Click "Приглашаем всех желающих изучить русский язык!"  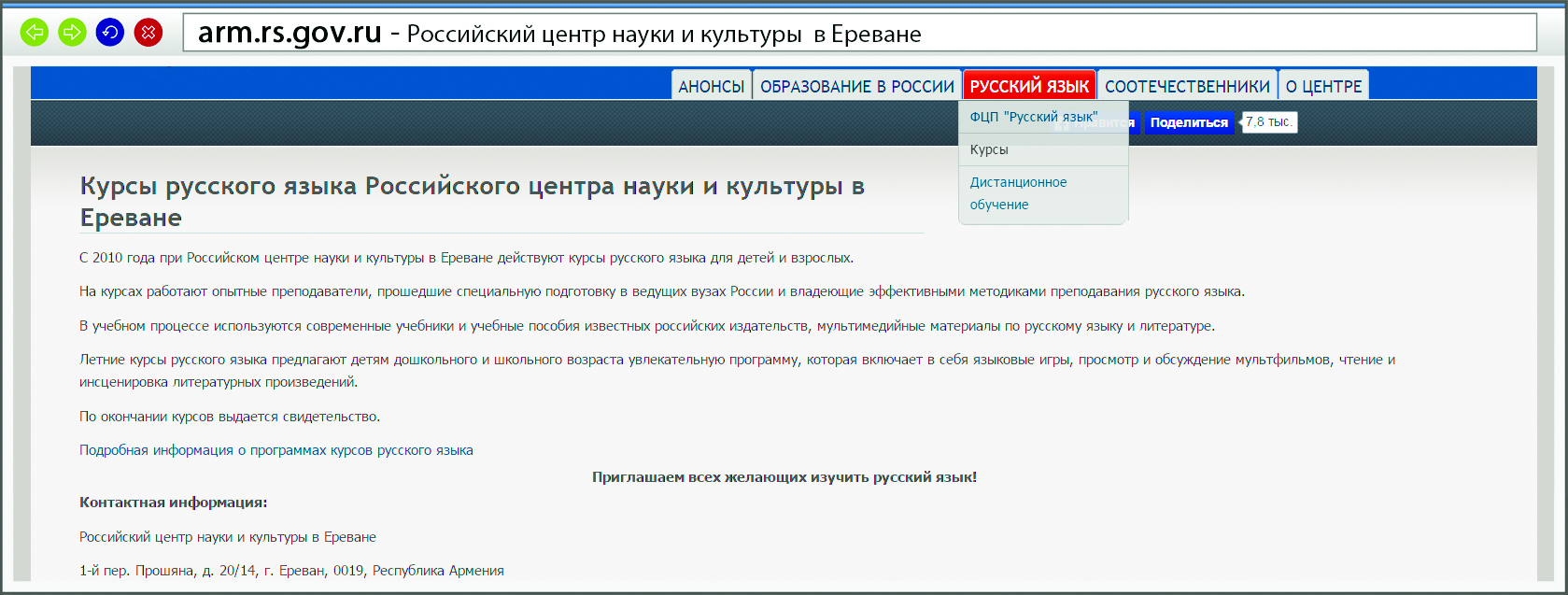tap(784, 477)
